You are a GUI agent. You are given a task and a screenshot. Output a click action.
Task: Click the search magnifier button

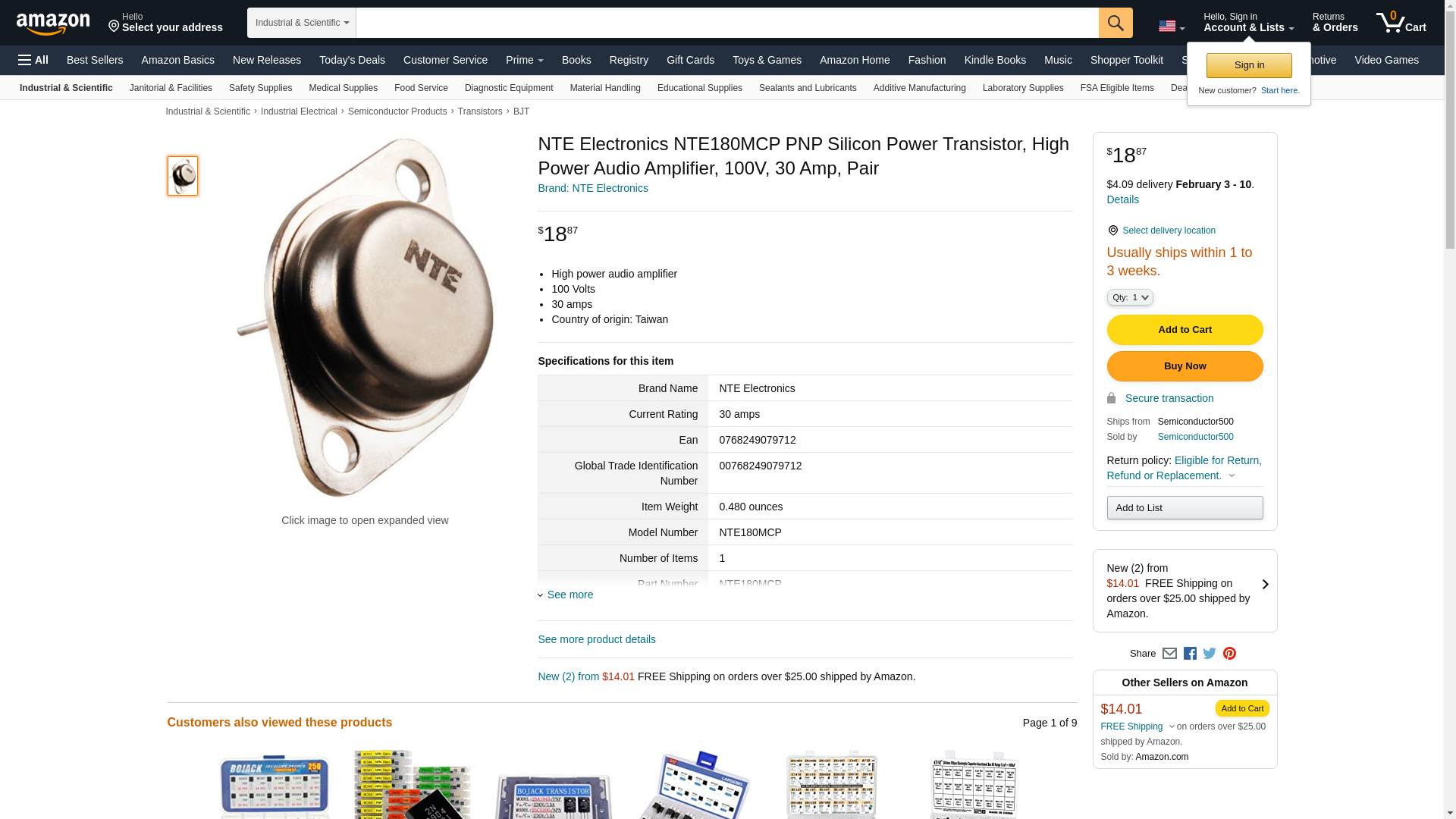1116,23
